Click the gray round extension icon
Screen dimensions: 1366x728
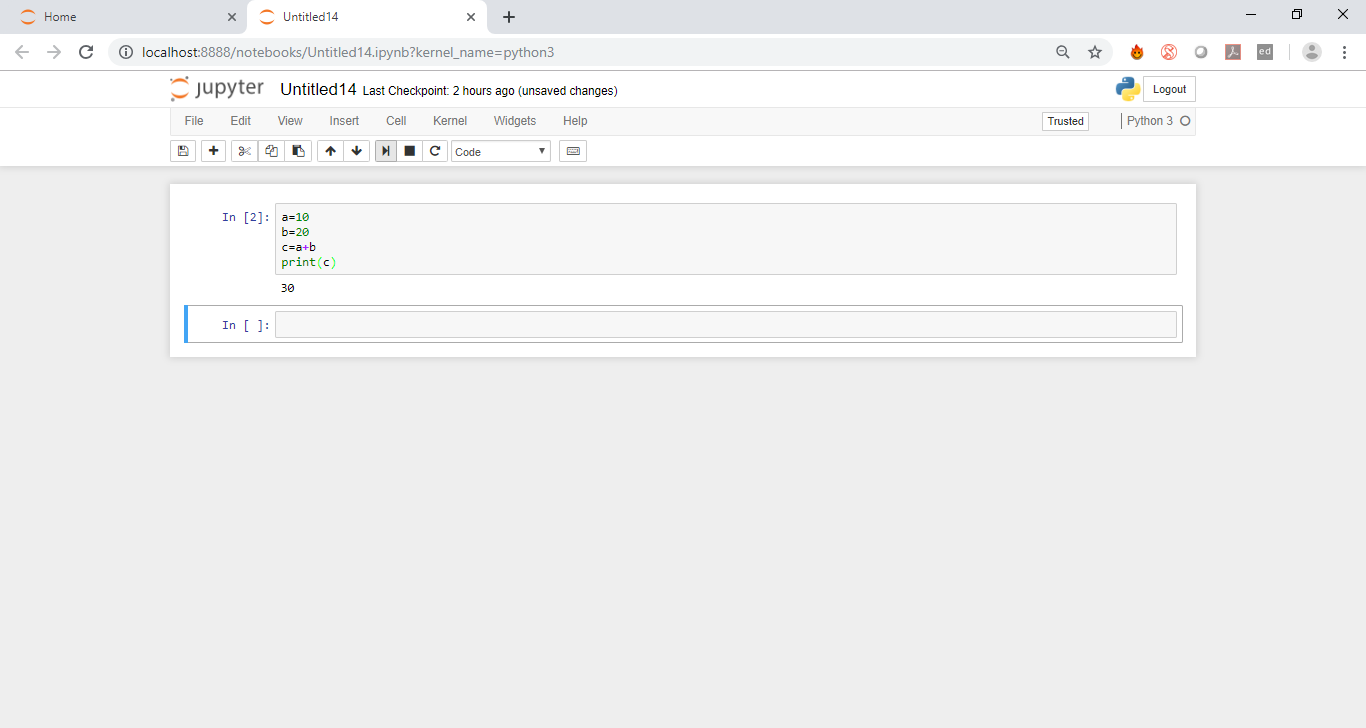1201,52
